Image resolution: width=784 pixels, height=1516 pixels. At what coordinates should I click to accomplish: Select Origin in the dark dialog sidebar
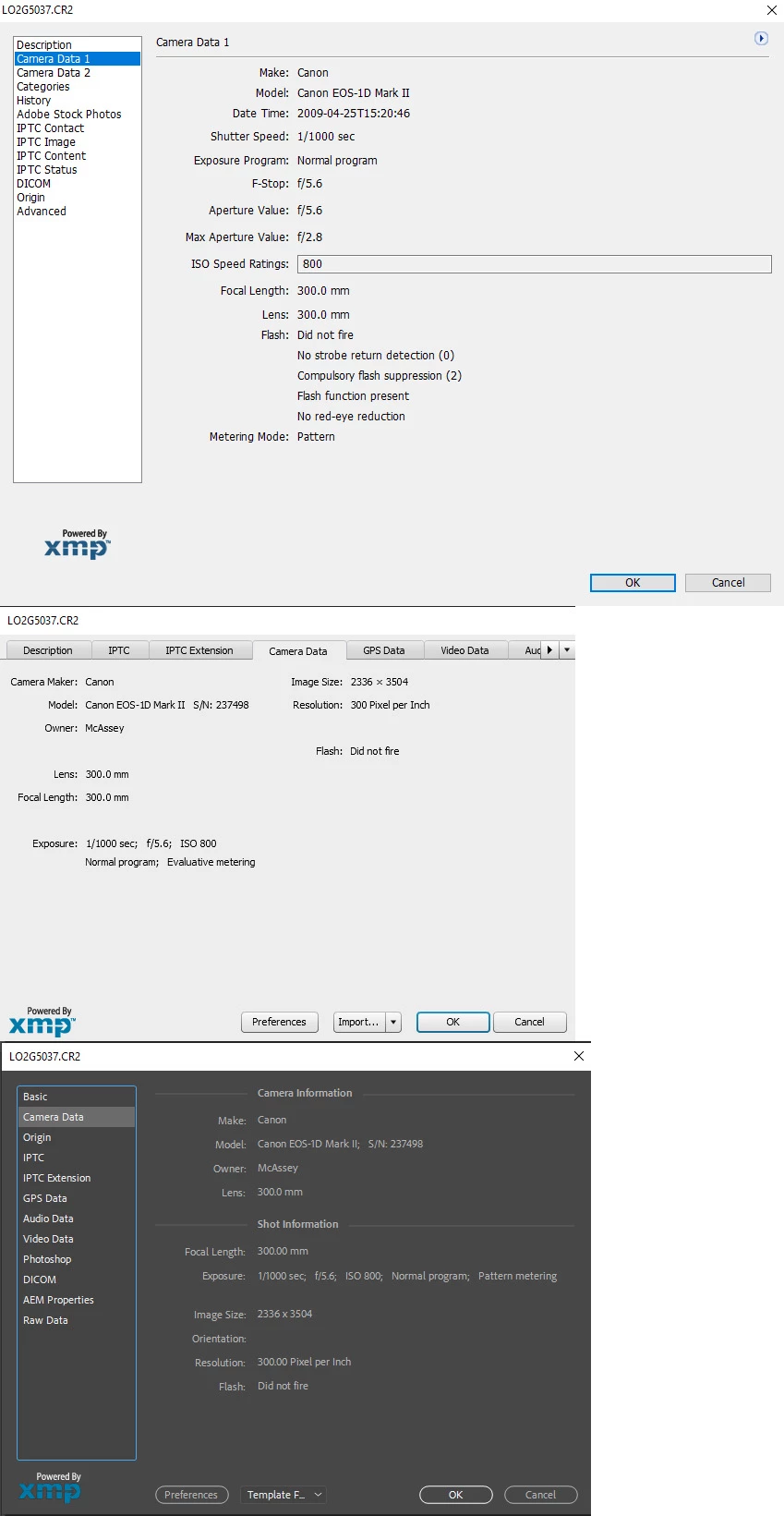77,1137
